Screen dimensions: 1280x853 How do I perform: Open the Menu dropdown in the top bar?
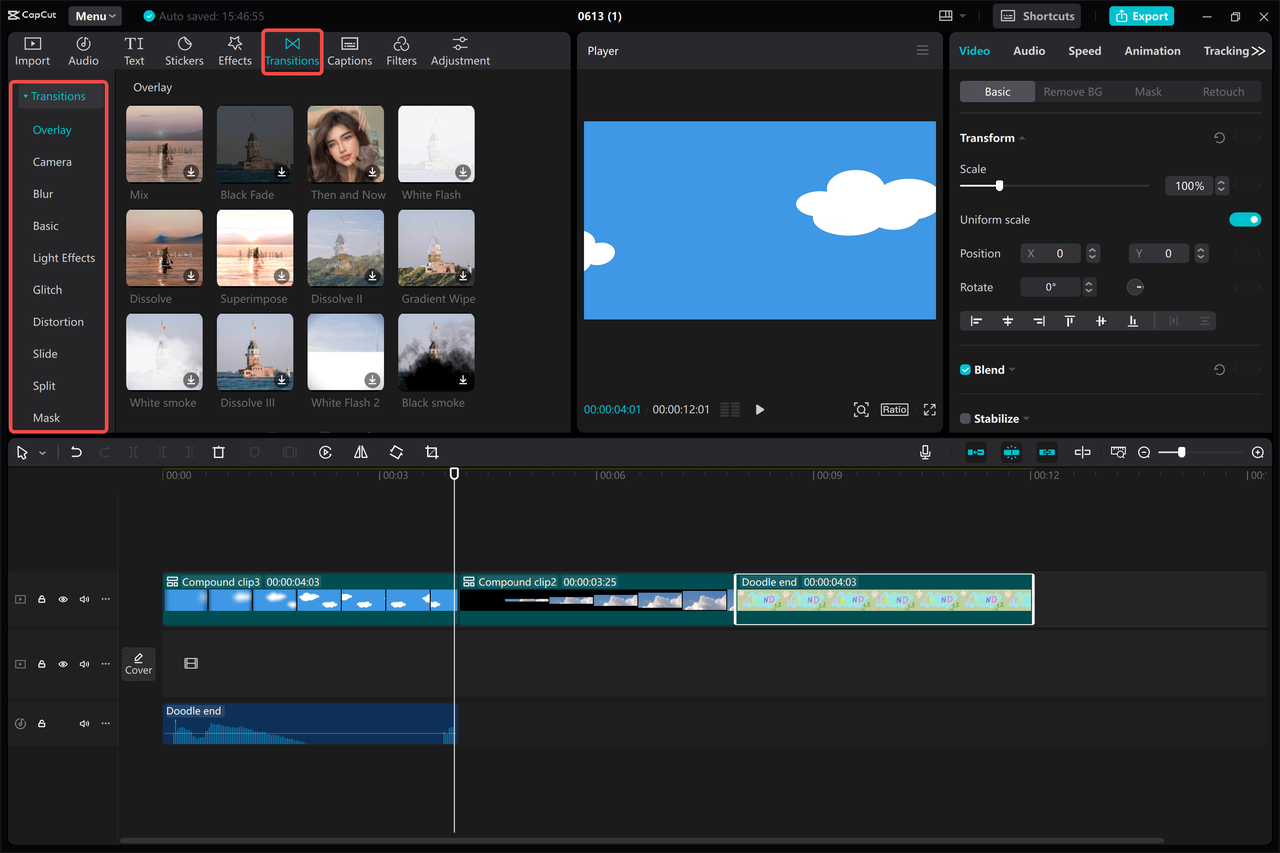94,15
